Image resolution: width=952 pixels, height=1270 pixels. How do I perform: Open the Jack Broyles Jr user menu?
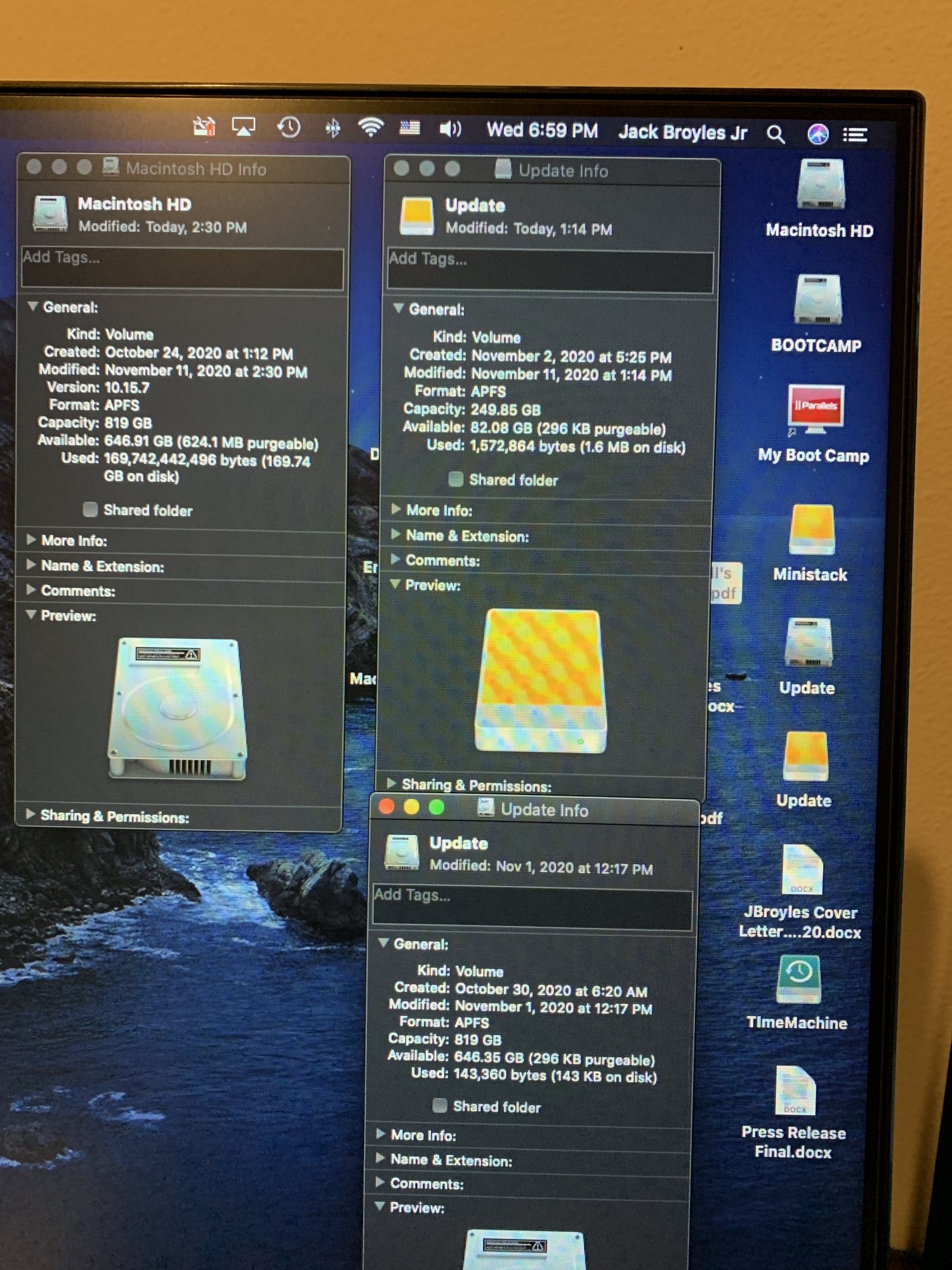click(x=683, y=133)
